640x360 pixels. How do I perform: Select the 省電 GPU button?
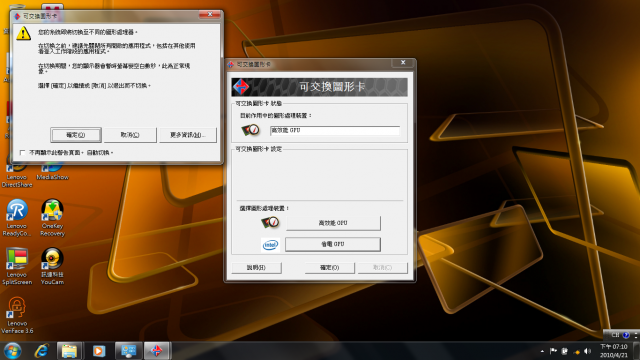click(x=333, y=244)
